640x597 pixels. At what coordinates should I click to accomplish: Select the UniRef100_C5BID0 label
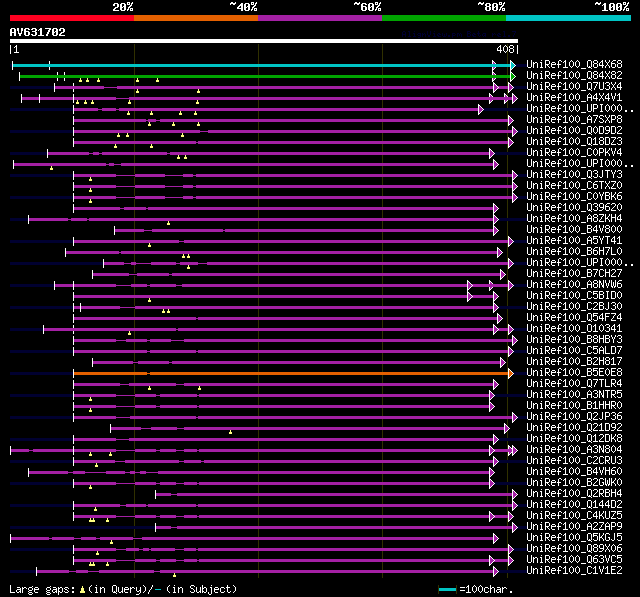click(x=574, y=296)
